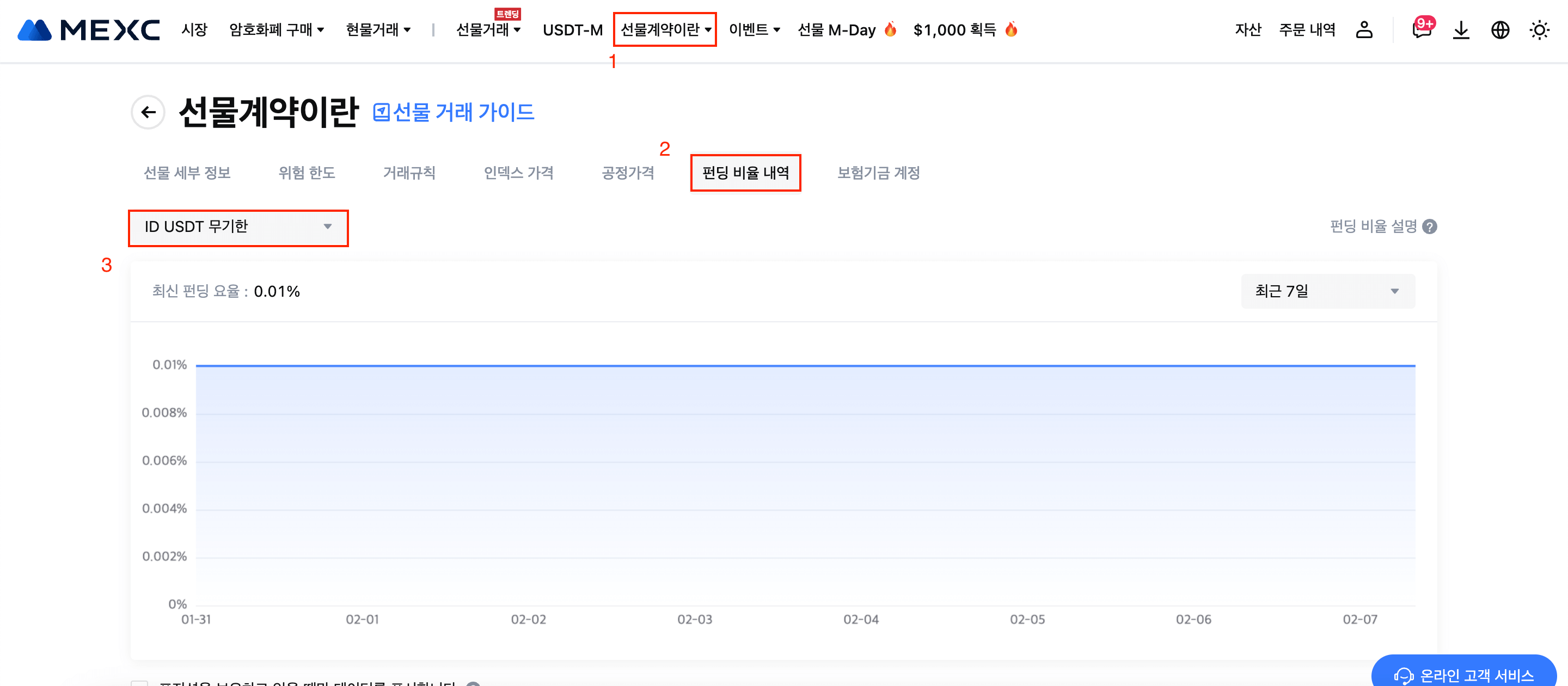Open the 선물 거래 가이드 link
The width and height of the screenshot is (1568, 686).
454,112
